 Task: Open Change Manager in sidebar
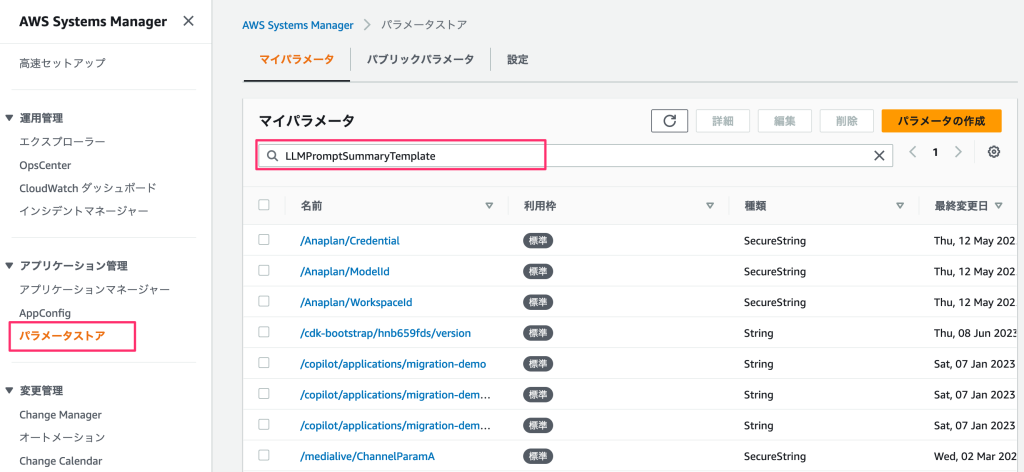click(60, 415)
